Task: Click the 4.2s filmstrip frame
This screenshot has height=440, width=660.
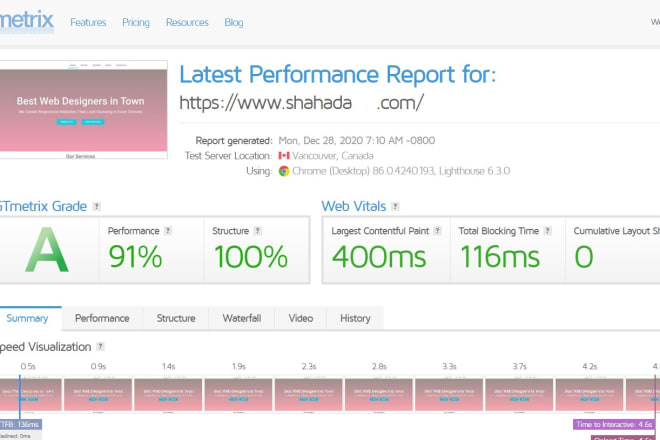Action: (x=589, y=395)
